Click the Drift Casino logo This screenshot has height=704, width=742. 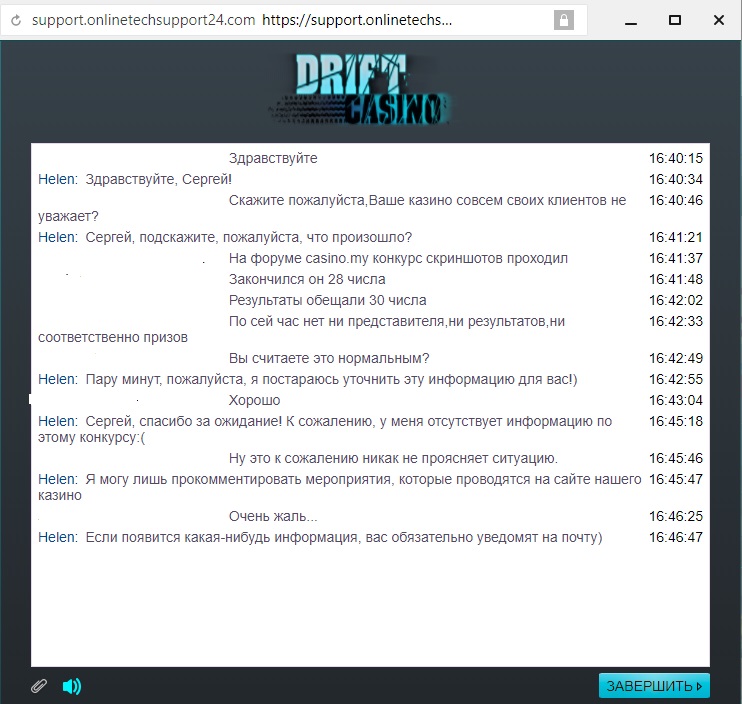tap(360, 89)
